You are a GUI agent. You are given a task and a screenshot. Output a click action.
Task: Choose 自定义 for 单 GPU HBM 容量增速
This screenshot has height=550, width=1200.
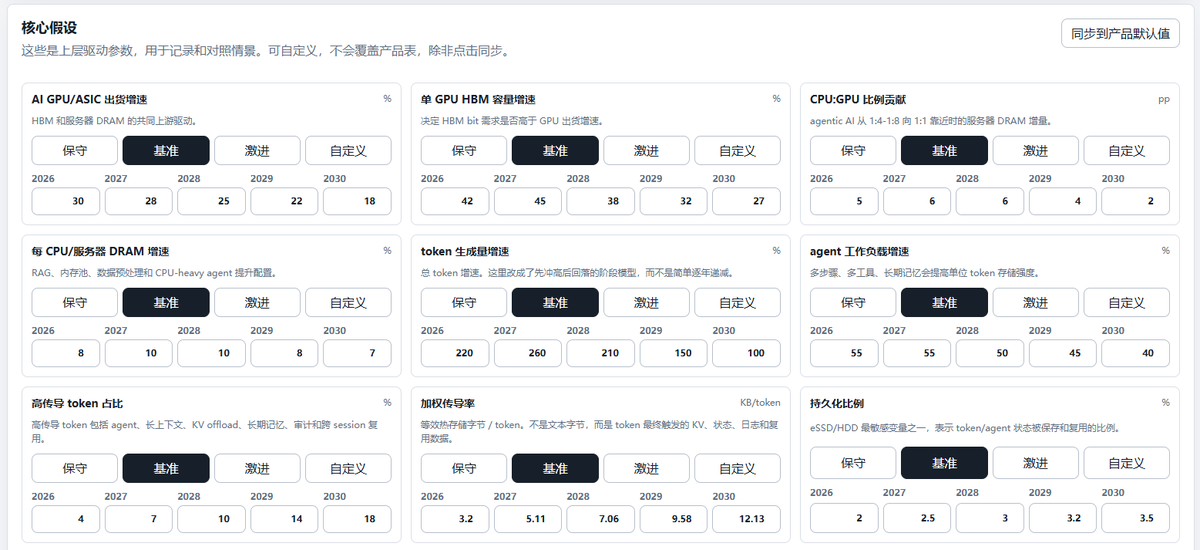click(737, 150)
